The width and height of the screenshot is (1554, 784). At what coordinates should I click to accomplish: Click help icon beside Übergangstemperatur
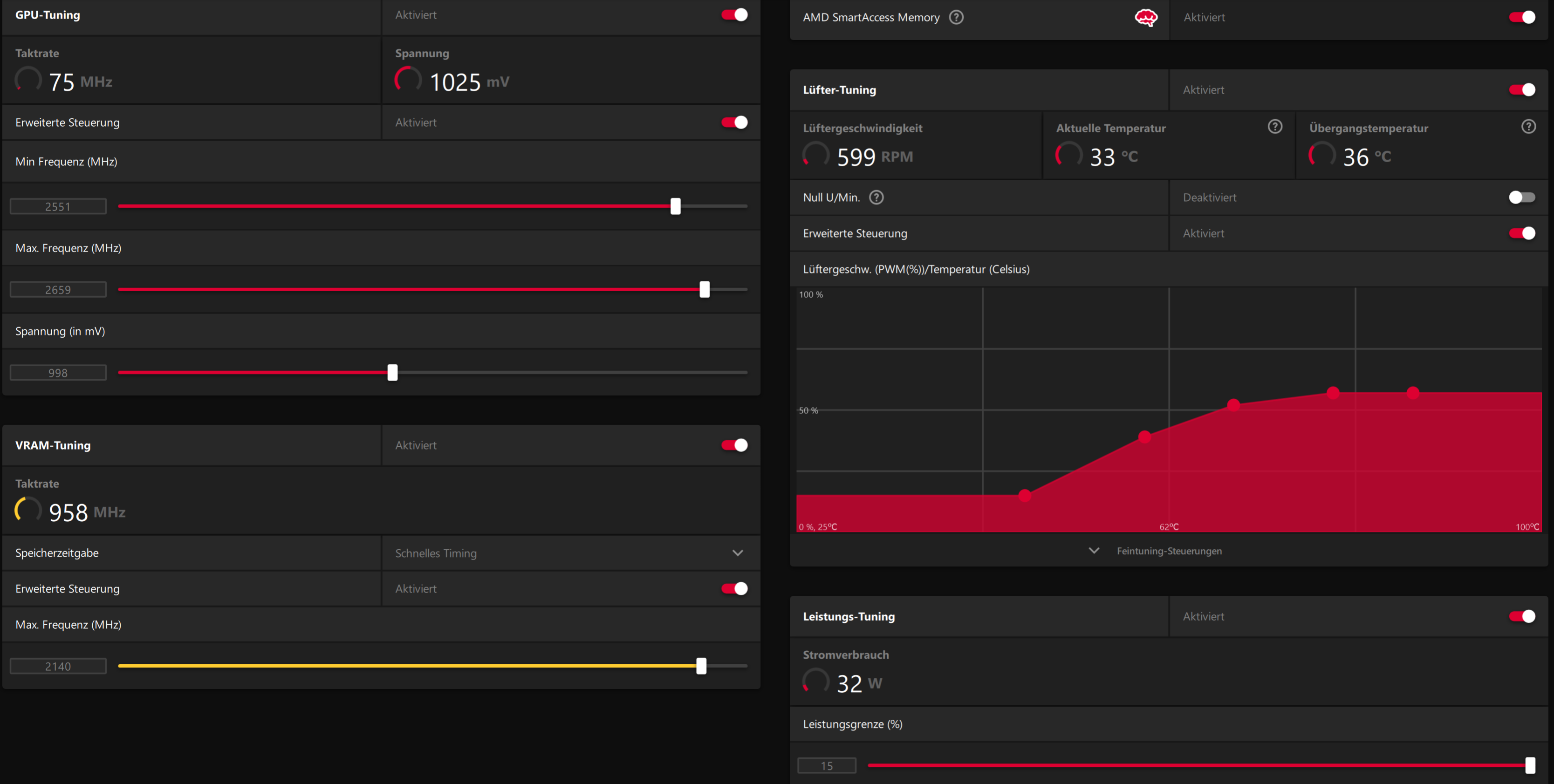click(x=1528, y=127)
